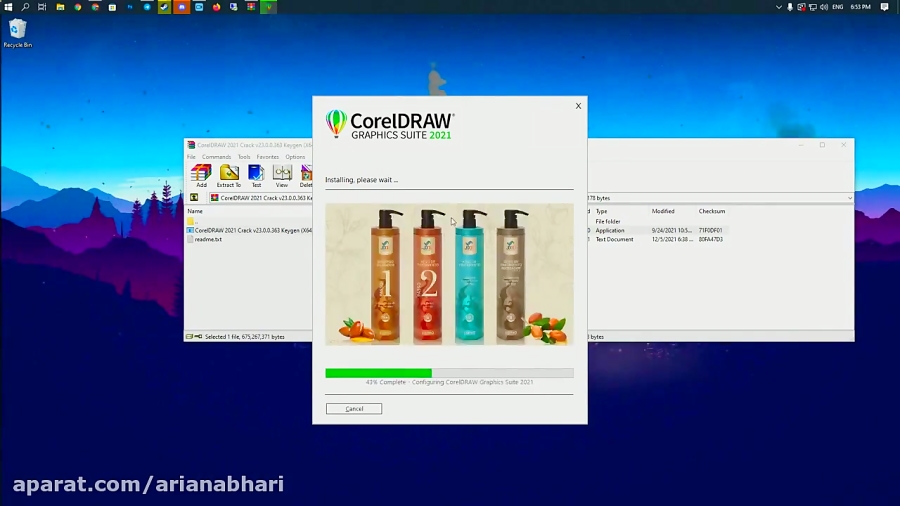Open Microsoft Store from the taskbar
900x506 pixels.
(112, 7)
